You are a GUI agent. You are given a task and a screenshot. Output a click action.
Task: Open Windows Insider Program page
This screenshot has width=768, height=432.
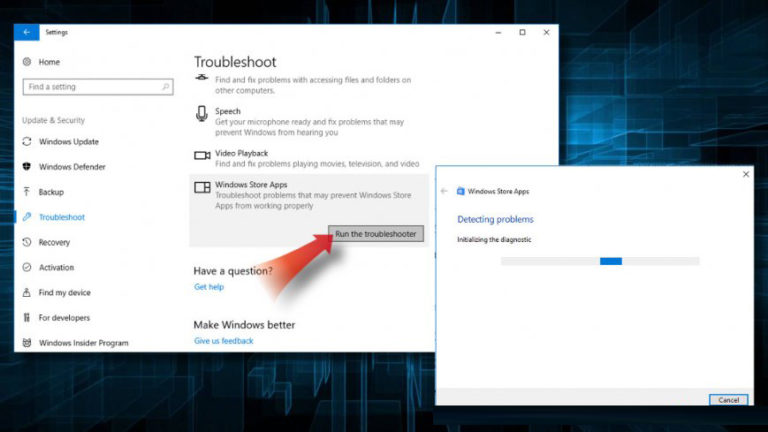[83, 343]
